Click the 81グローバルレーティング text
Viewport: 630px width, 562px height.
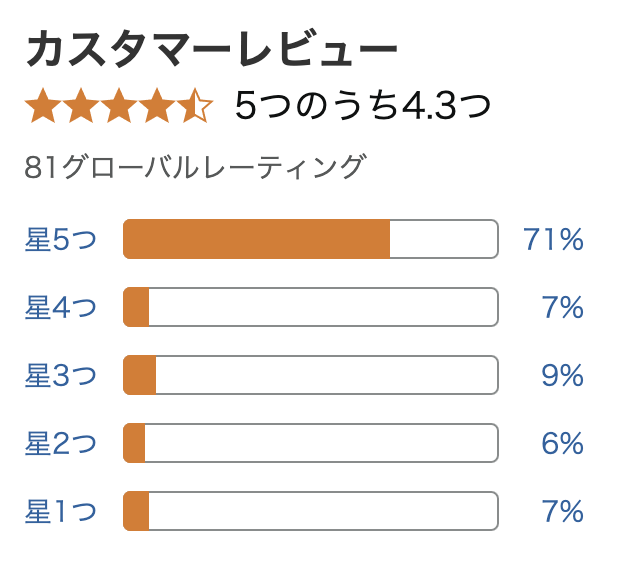[195, 166]
